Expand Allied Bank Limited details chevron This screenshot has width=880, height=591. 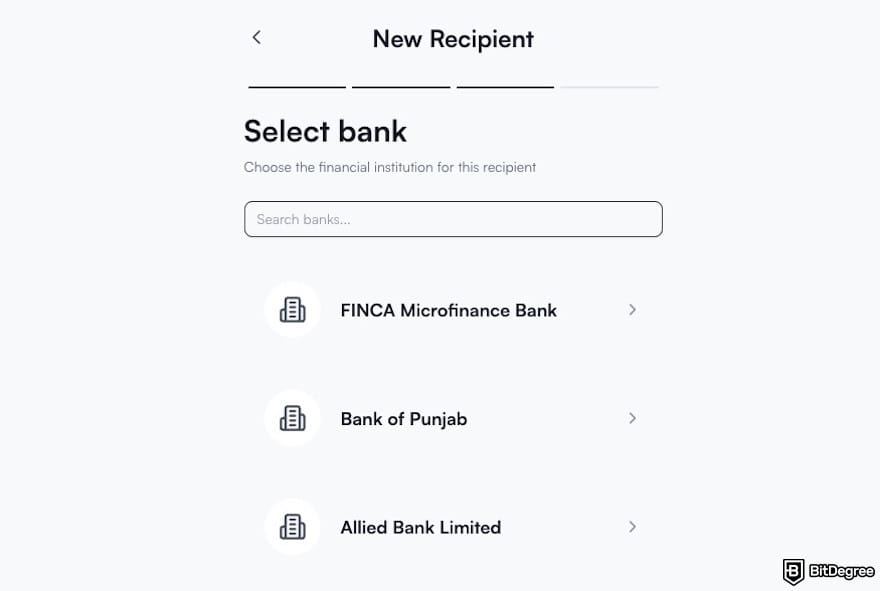click(x=632, y=527)
